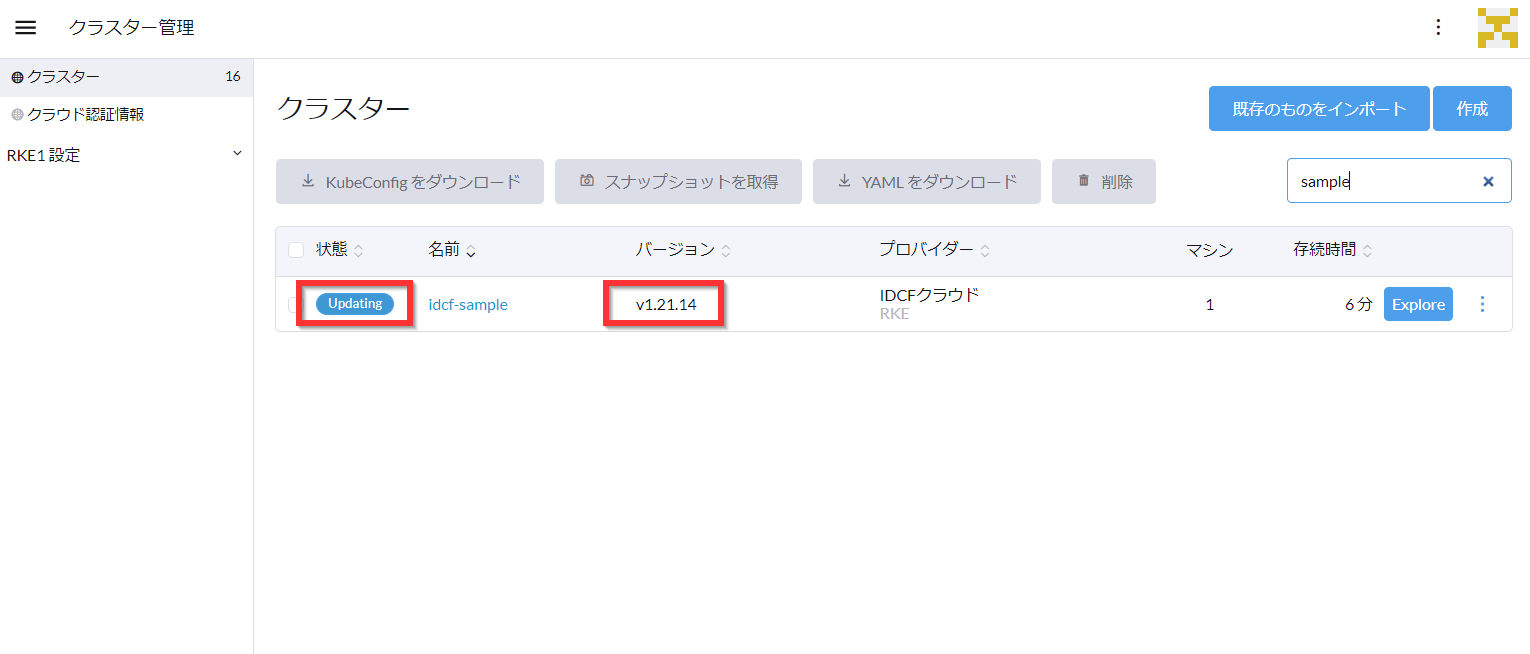Expand the RKE1 設定 section

(126, 155)
